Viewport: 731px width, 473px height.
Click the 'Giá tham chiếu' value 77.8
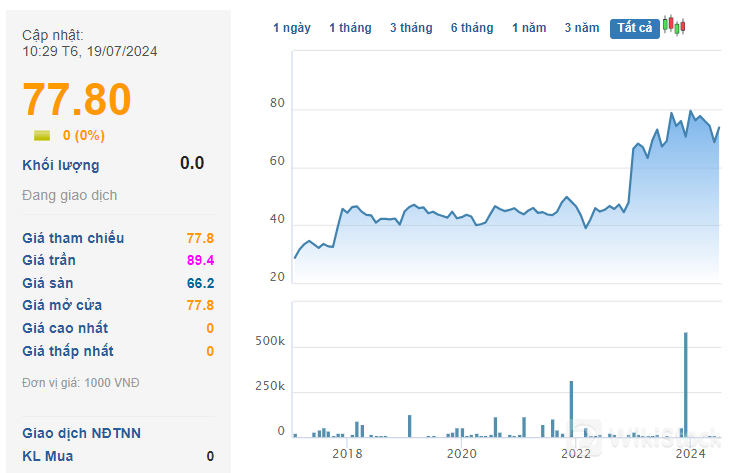point(200,238)
